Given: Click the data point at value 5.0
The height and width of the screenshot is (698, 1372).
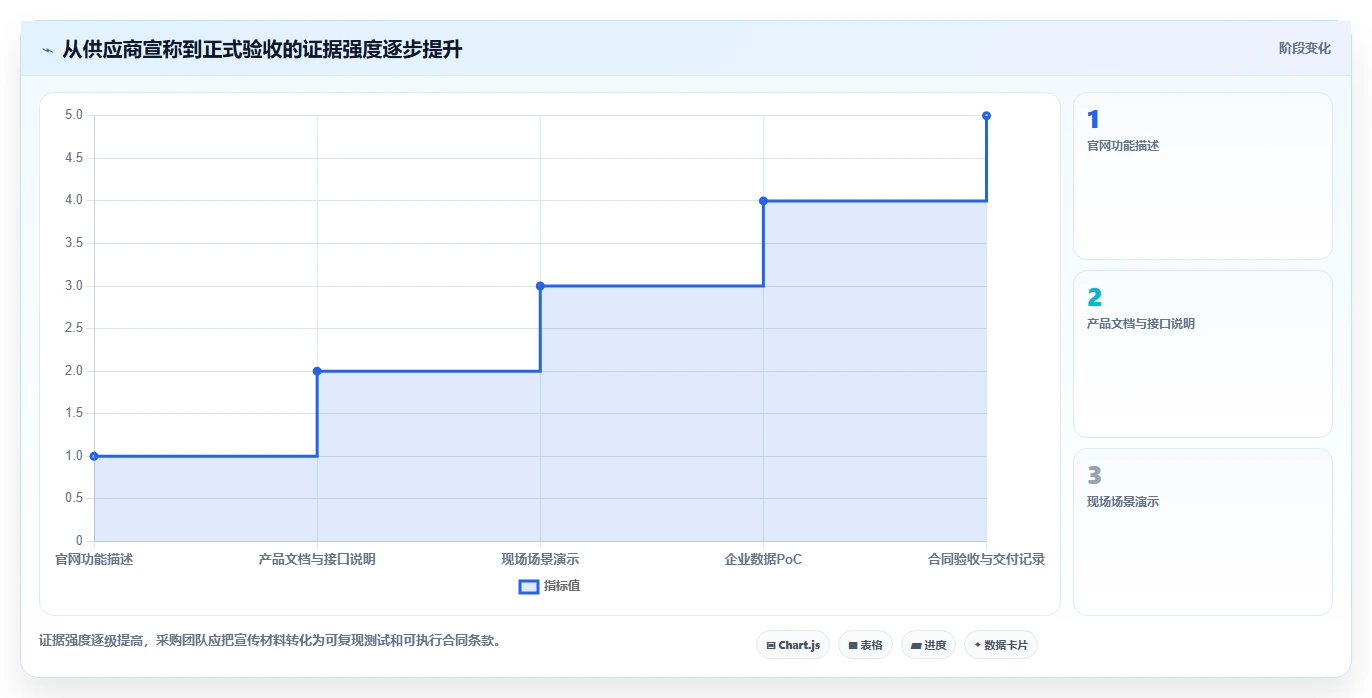Looking at the screenshot, I should [x=986, y=116].
